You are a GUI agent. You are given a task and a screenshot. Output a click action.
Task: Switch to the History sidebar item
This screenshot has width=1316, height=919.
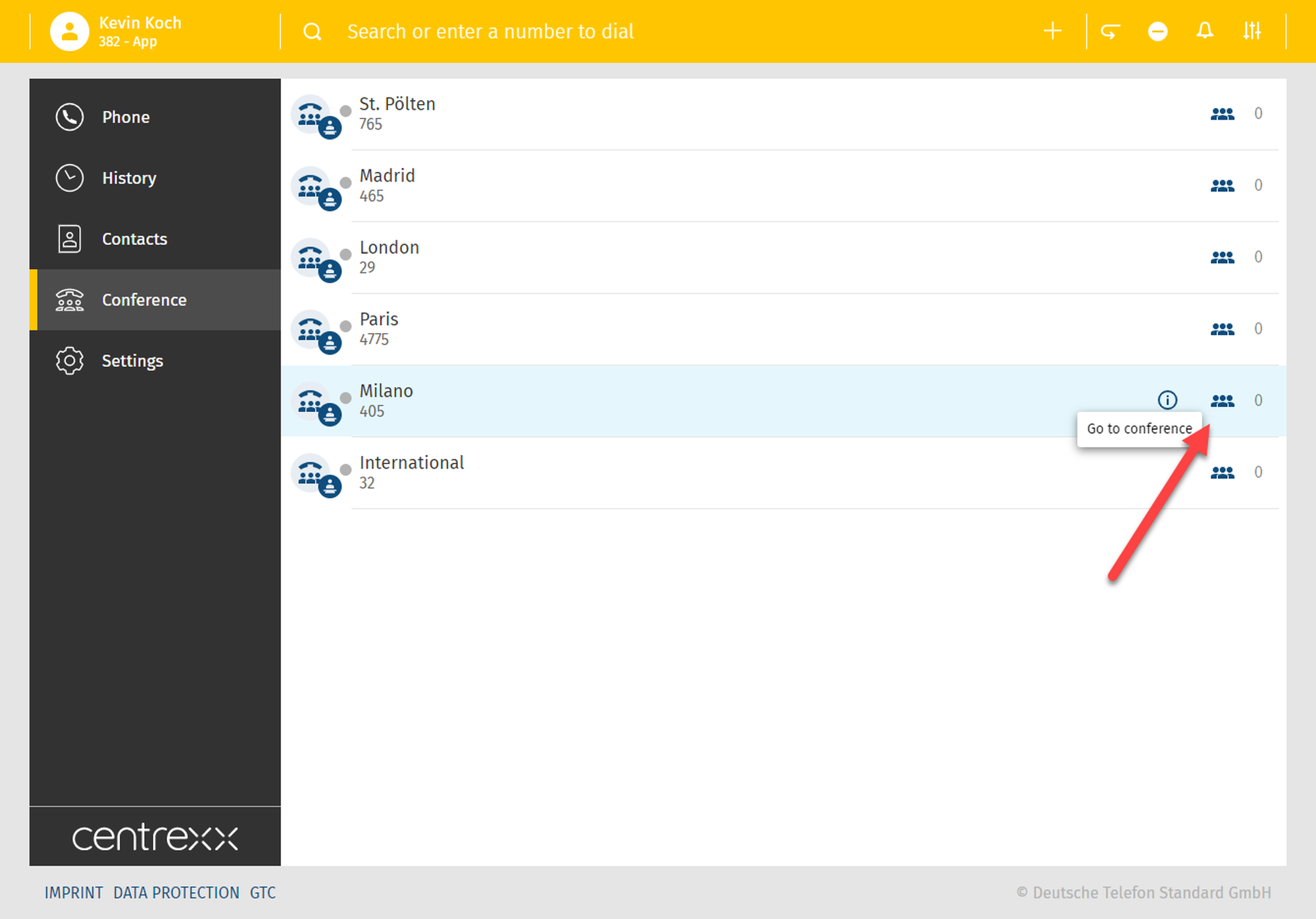click(x=128, y=178)
